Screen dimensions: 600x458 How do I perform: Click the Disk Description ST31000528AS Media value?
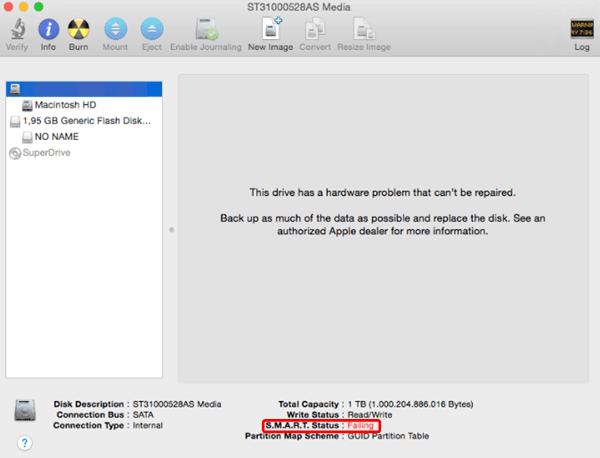click(177, 404)
